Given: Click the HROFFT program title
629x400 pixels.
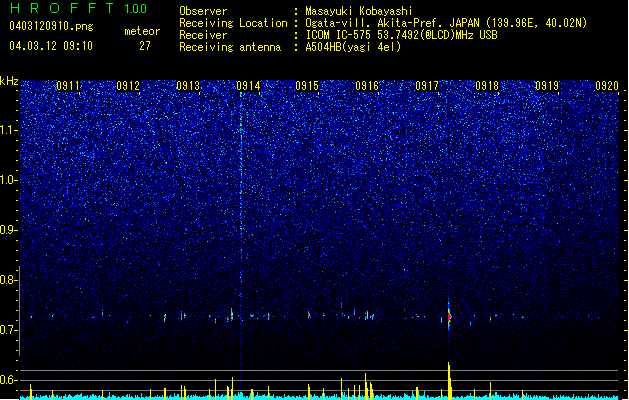Looking at the screenshot, I should coord(62,8).
